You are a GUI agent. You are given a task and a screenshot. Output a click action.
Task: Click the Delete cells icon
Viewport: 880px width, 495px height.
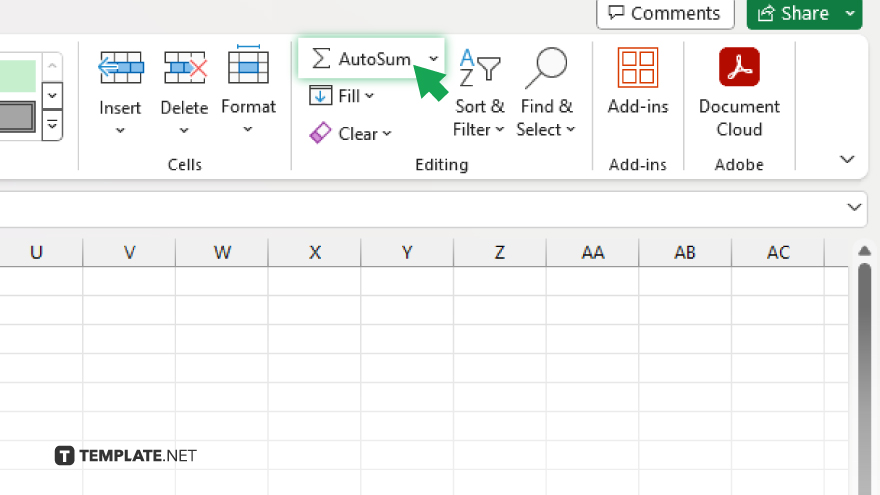tap(185, 67)
